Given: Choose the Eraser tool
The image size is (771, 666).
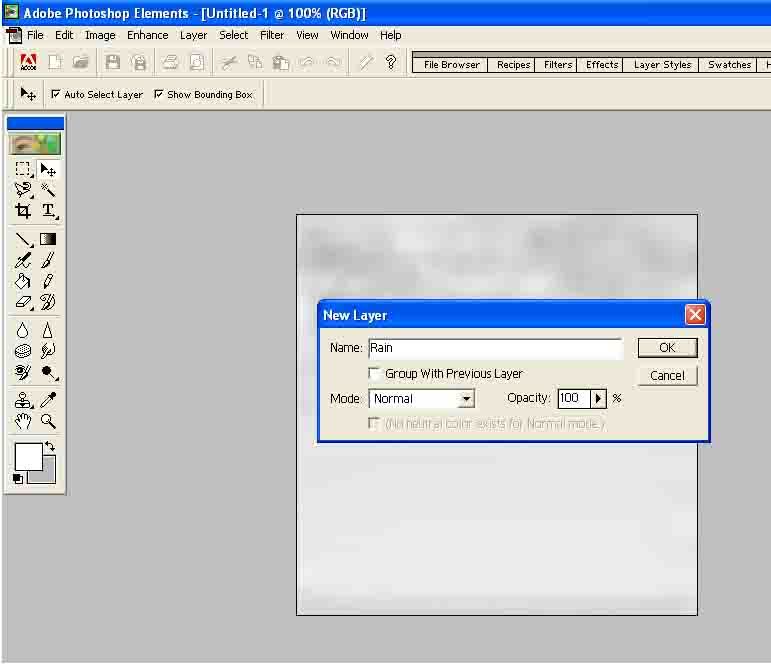Looking at the screenshot, I should (23, 302).
